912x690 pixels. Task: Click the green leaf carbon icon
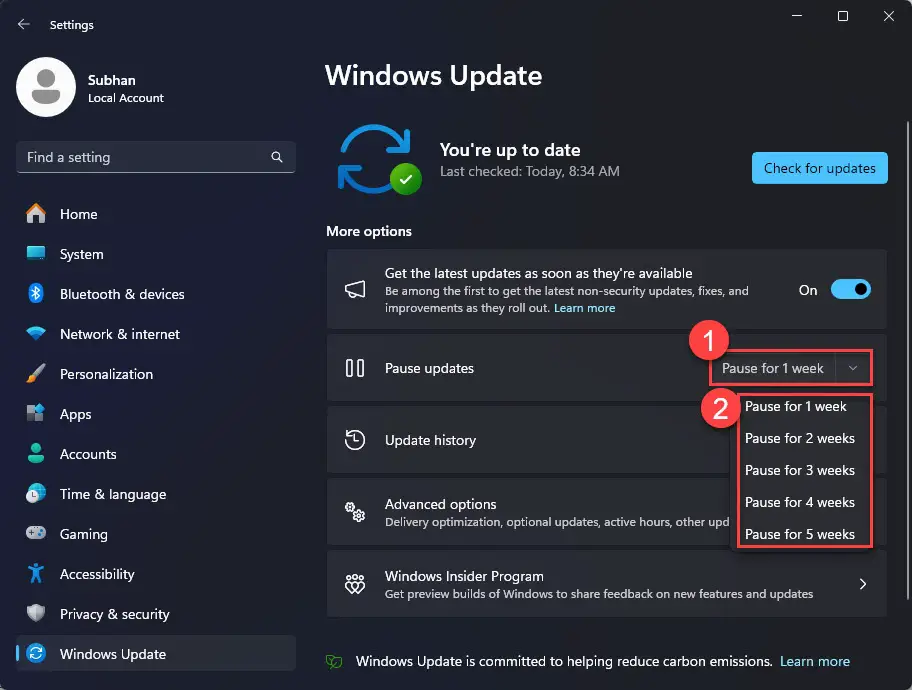[334, 661]
